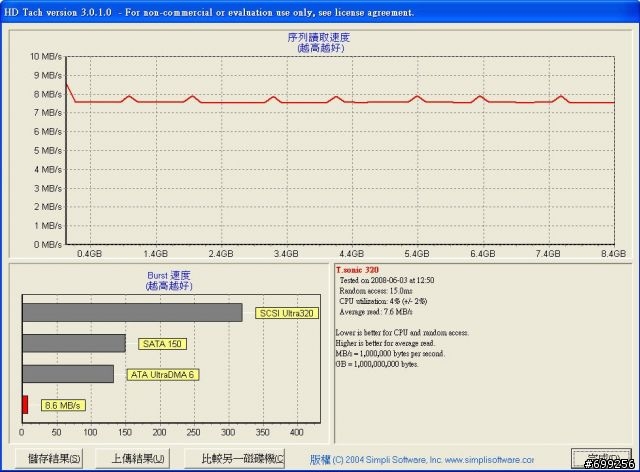Screen dimensions: 640x472
Task: Click the SATA 150 gray bar
Action: [74, 343]
